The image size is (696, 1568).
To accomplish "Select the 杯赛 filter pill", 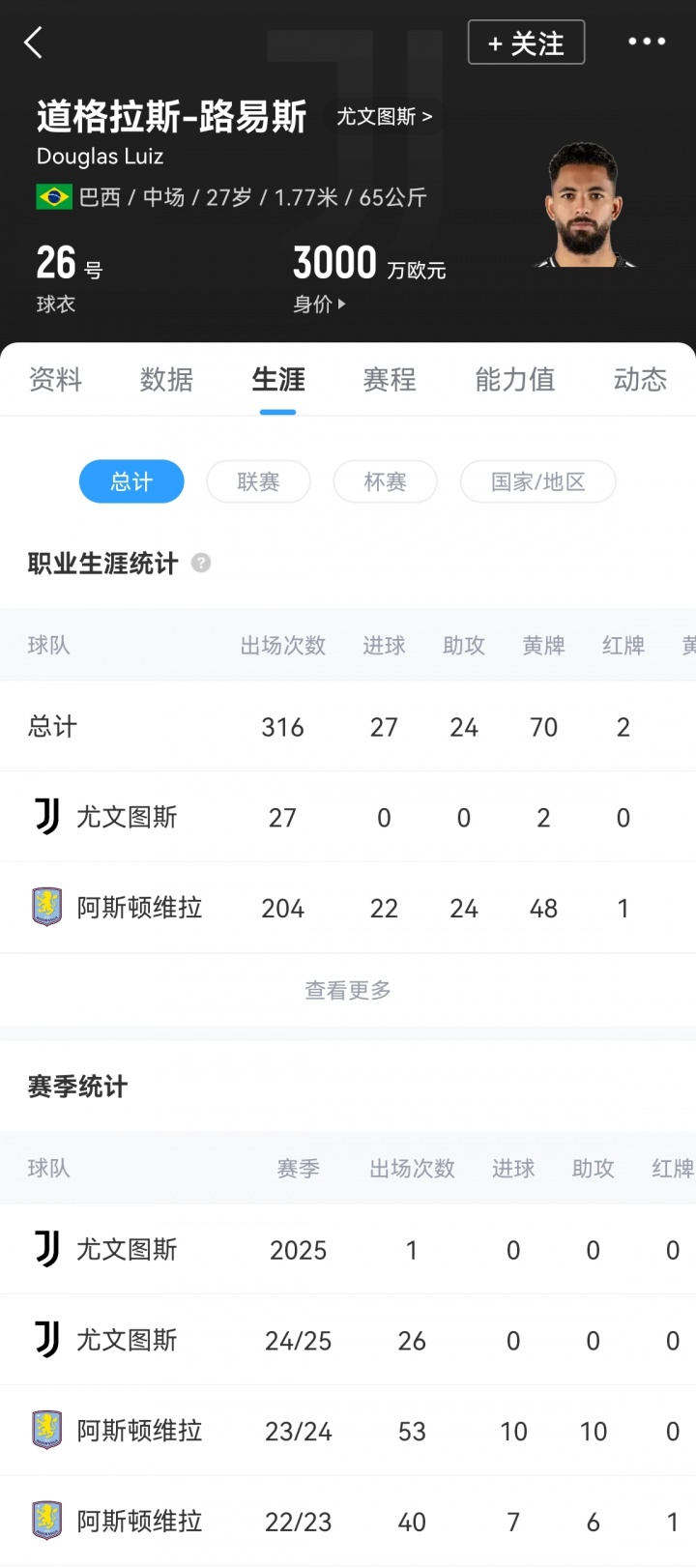I will (x=385, y=481).
